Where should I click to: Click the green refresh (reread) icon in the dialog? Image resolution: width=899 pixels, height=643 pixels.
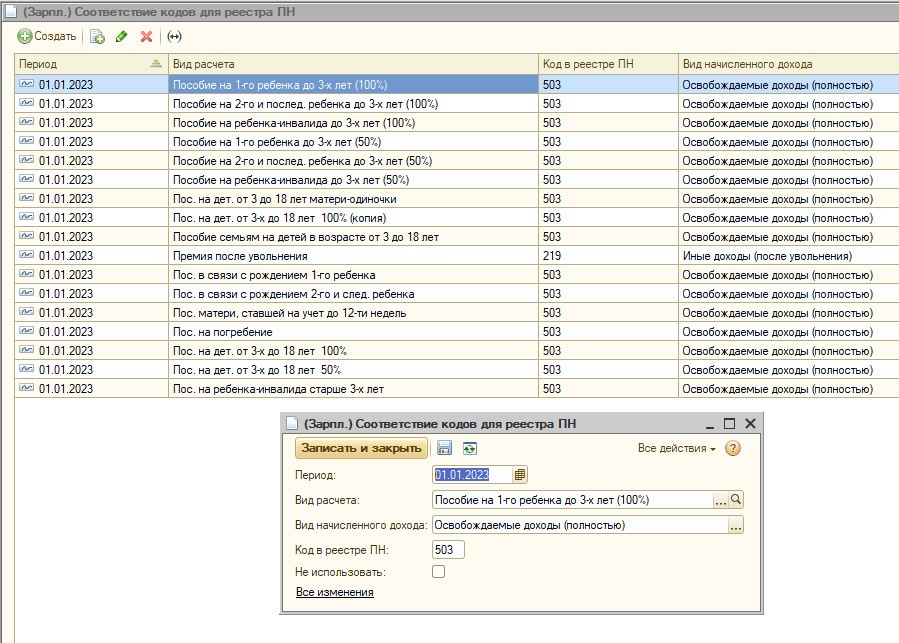pos(469,449)
